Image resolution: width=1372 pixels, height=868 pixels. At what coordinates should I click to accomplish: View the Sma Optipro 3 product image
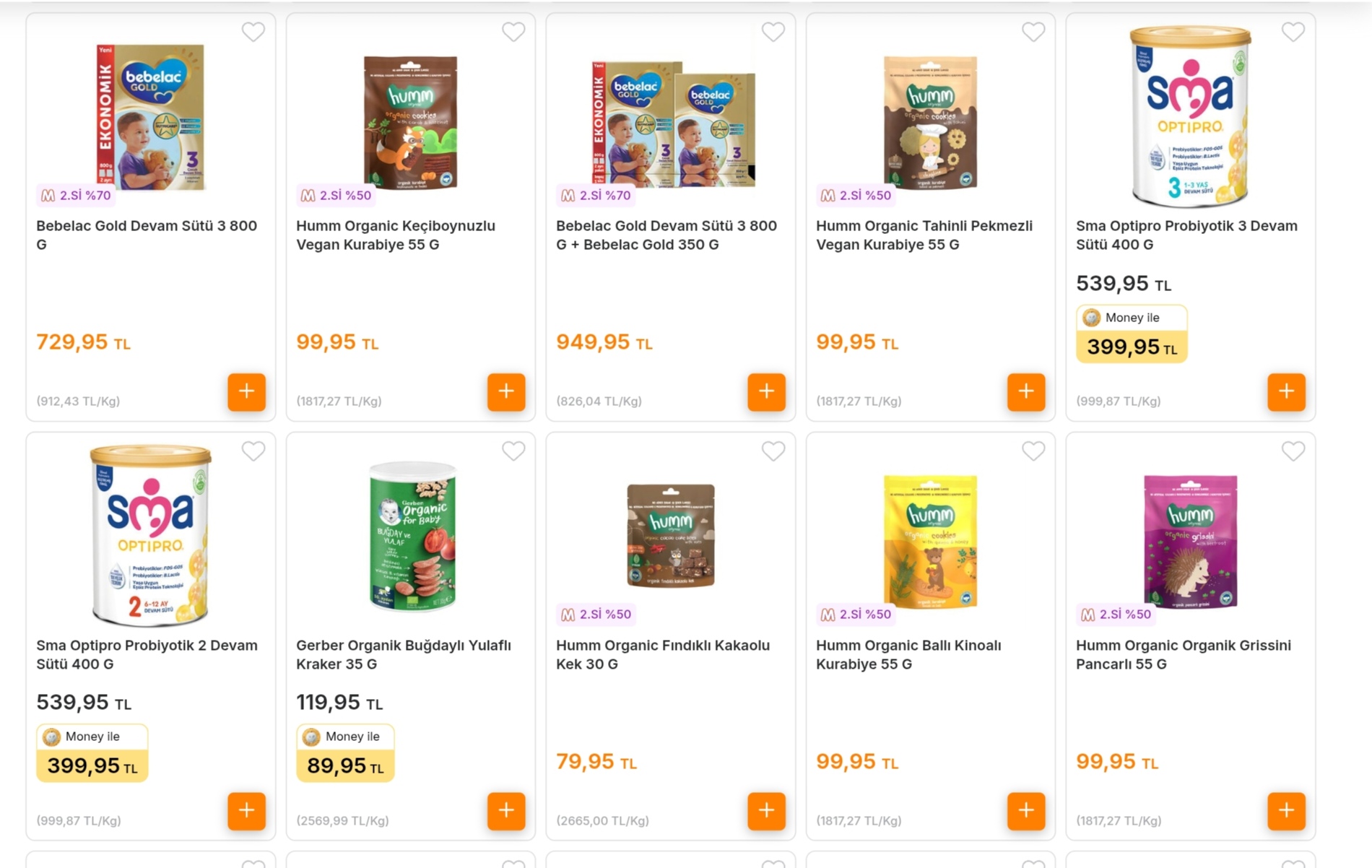pyautogui.click(x=1189, y=116)
